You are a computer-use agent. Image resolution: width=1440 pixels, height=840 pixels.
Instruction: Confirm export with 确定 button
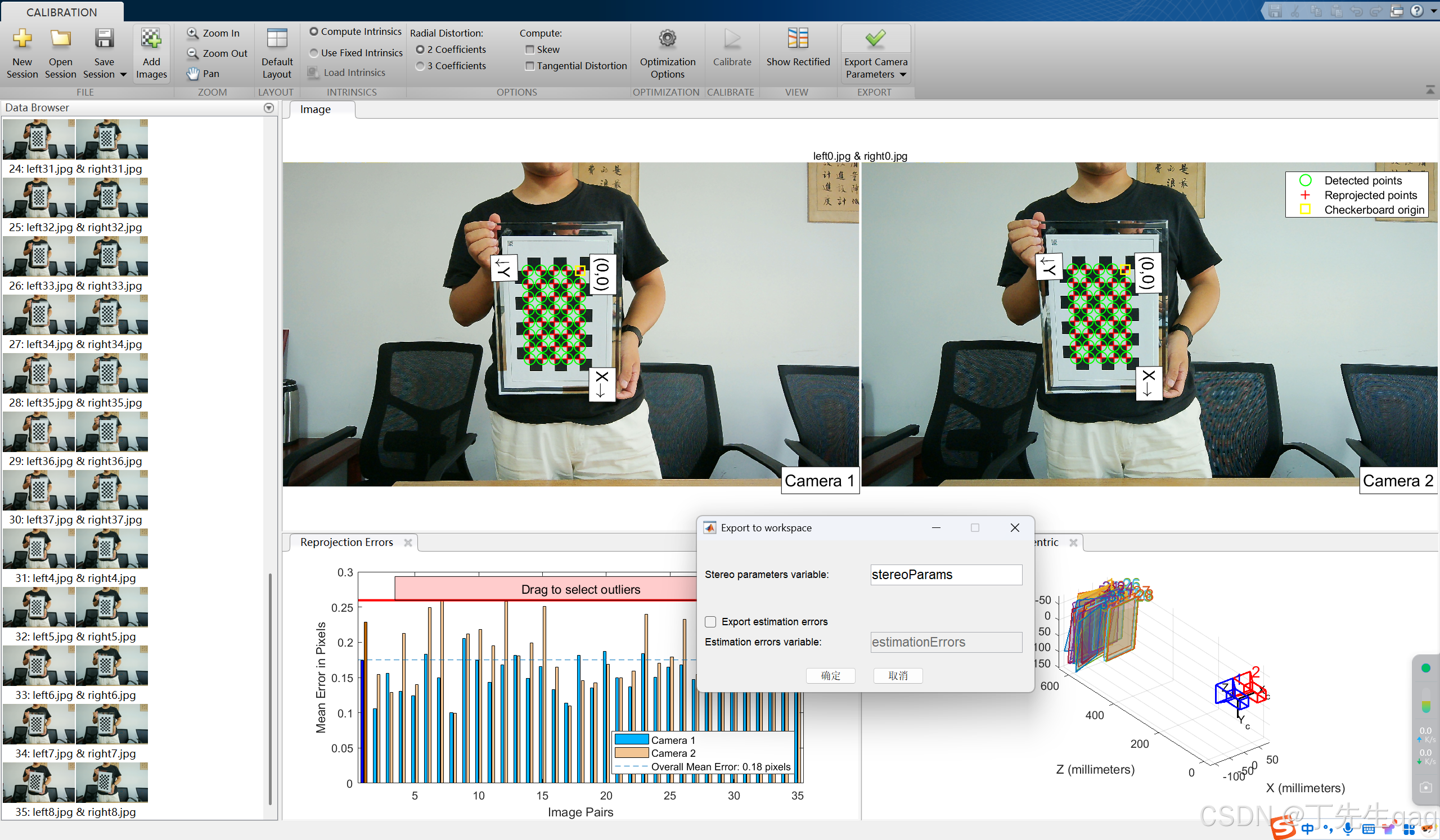pos(830,675)
